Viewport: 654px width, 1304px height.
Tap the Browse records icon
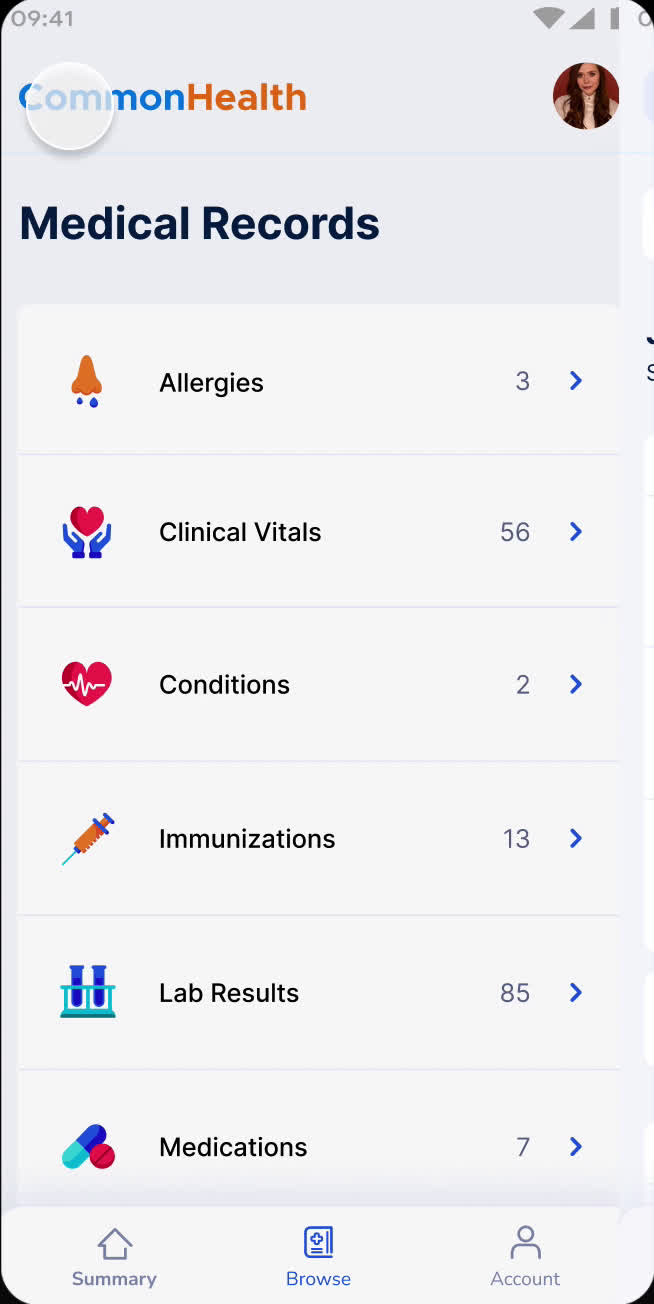click(318, 1243)
